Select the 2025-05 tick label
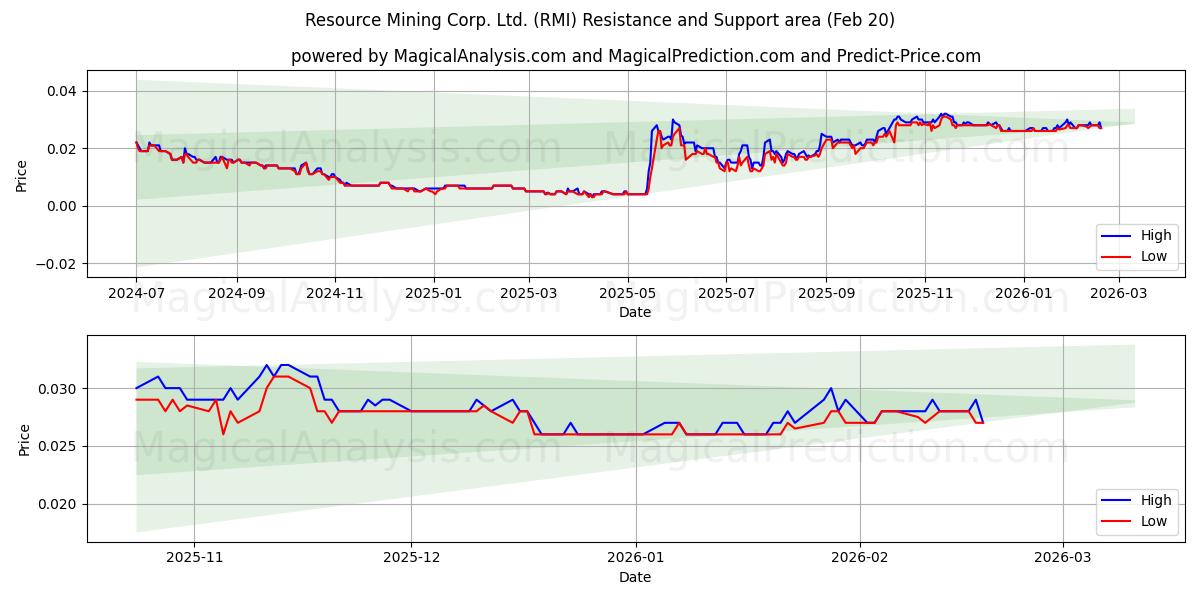1200x600 pixels. pos(628,294)
